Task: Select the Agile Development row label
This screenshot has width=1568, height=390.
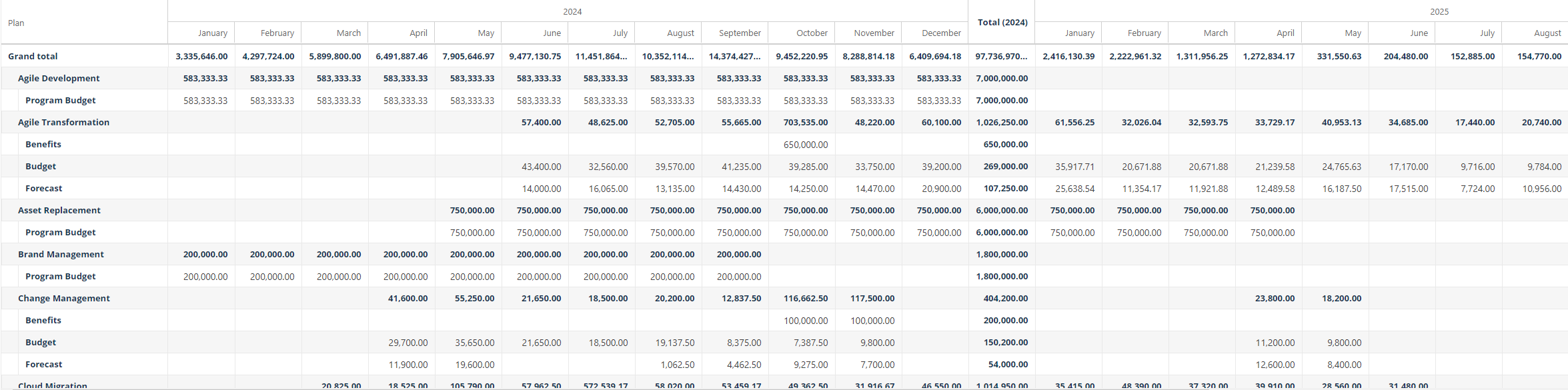Action: tap(59, 78)
